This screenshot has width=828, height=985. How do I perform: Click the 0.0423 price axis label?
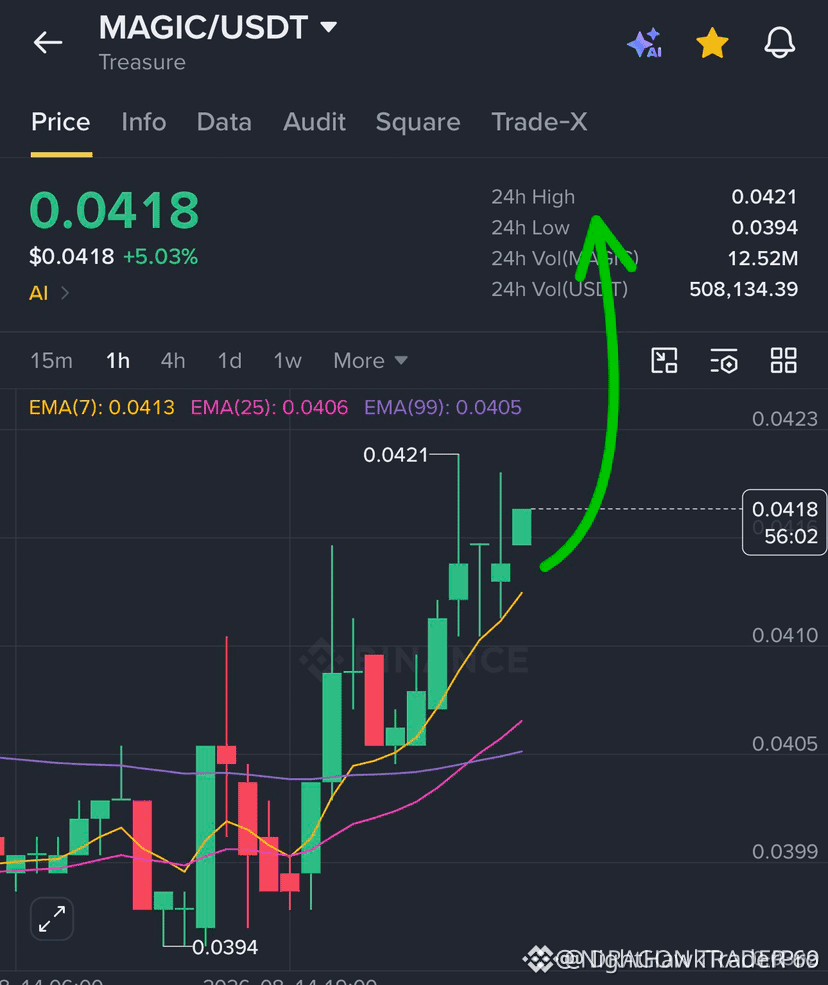[x=785, y=419]
